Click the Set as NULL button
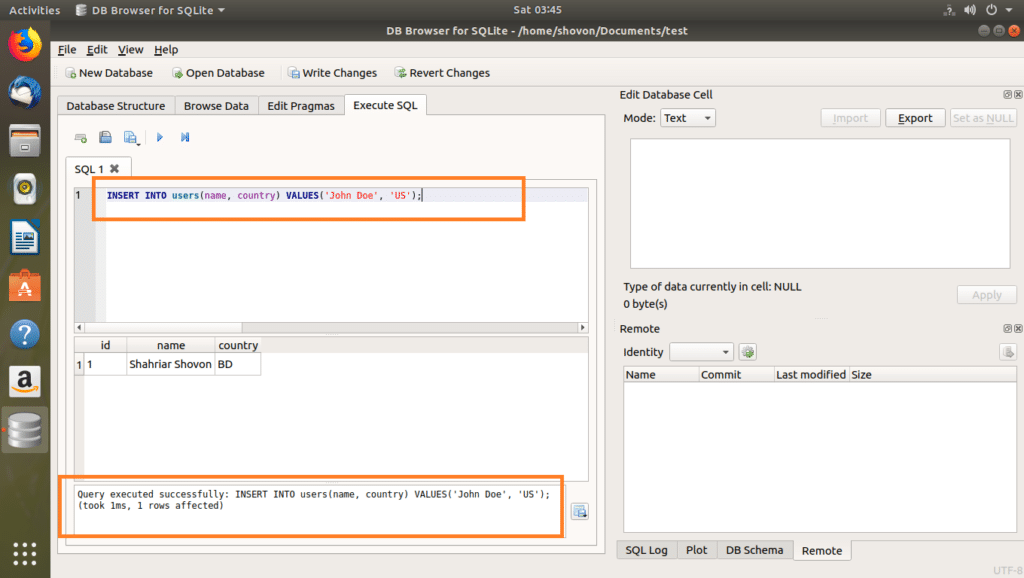1024x578 pixels. click(x=983, y=118)
